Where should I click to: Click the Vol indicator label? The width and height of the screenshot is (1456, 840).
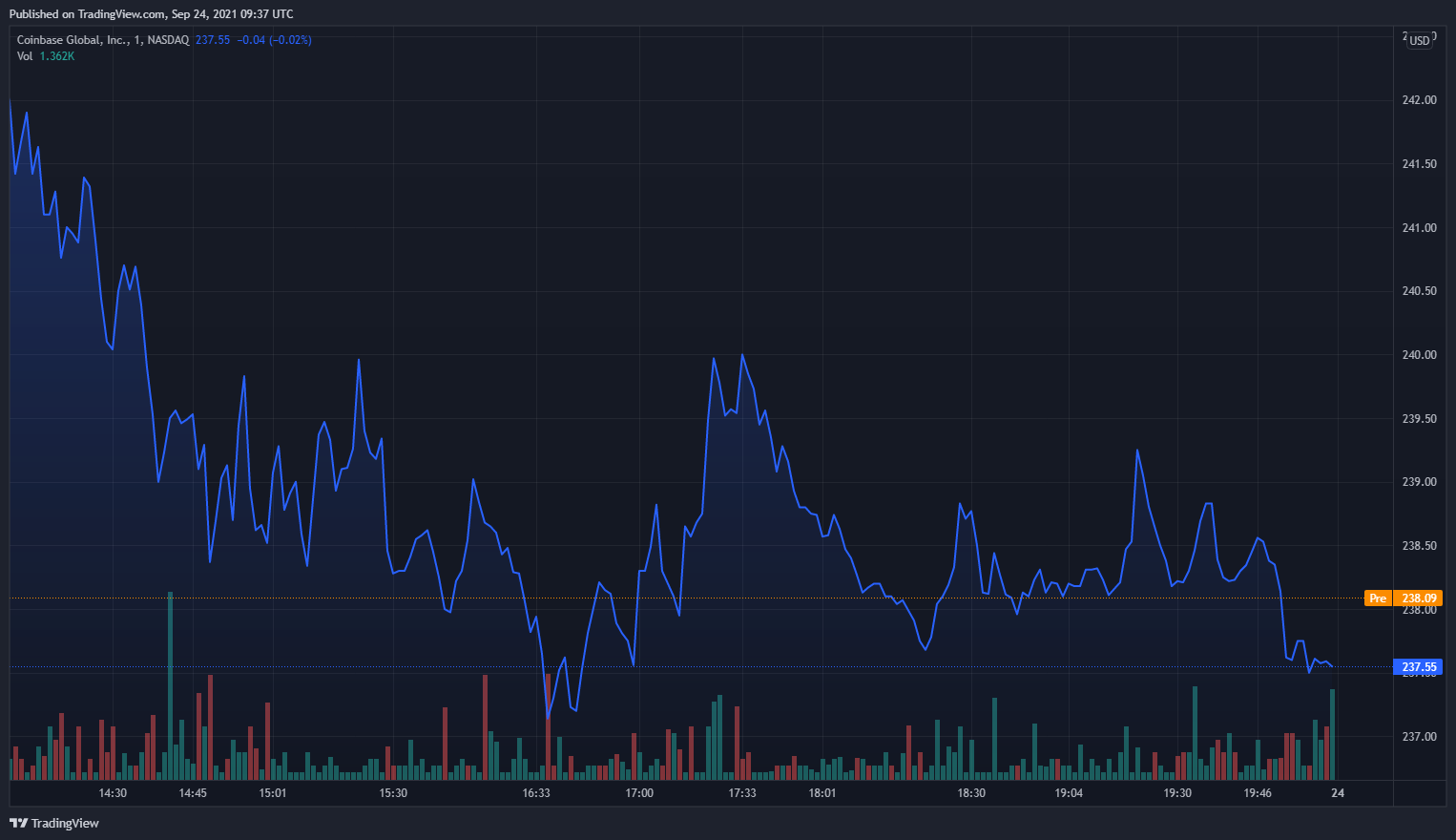23,56
